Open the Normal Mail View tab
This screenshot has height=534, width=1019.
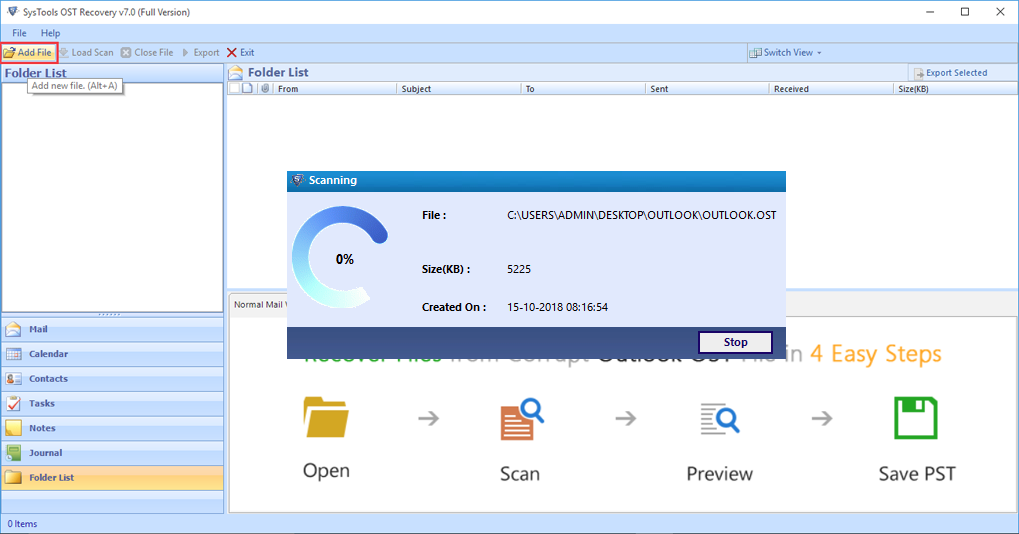coord(259,304)
